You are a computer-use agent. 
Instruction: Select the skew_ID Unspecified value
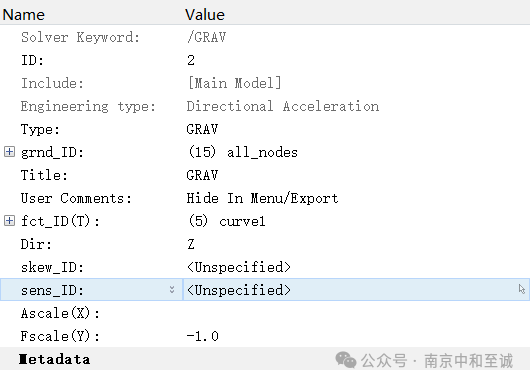coord(239,267)
